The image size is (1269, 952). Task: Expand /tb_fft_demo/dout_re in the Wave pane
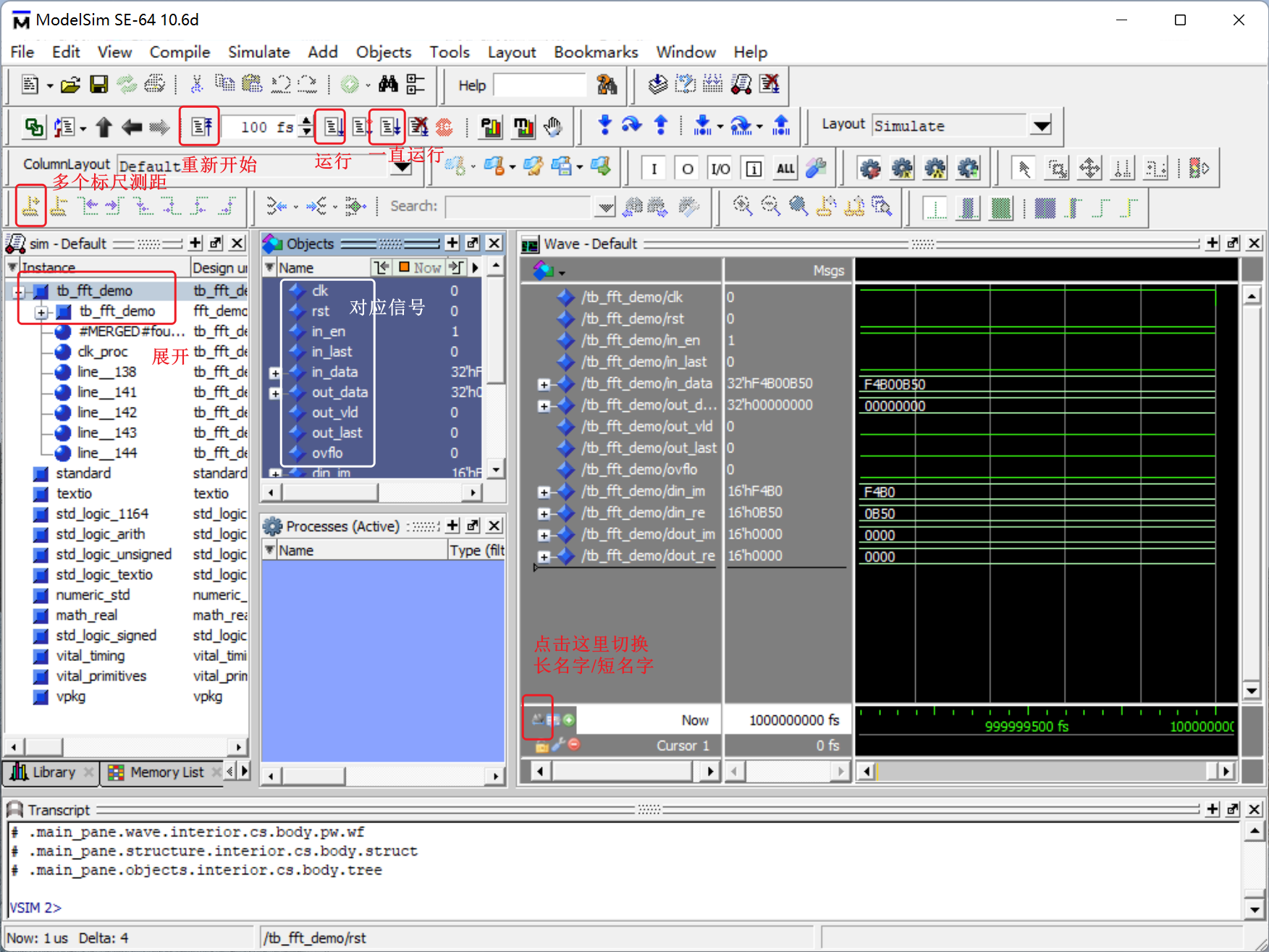[x=544, y=557]
